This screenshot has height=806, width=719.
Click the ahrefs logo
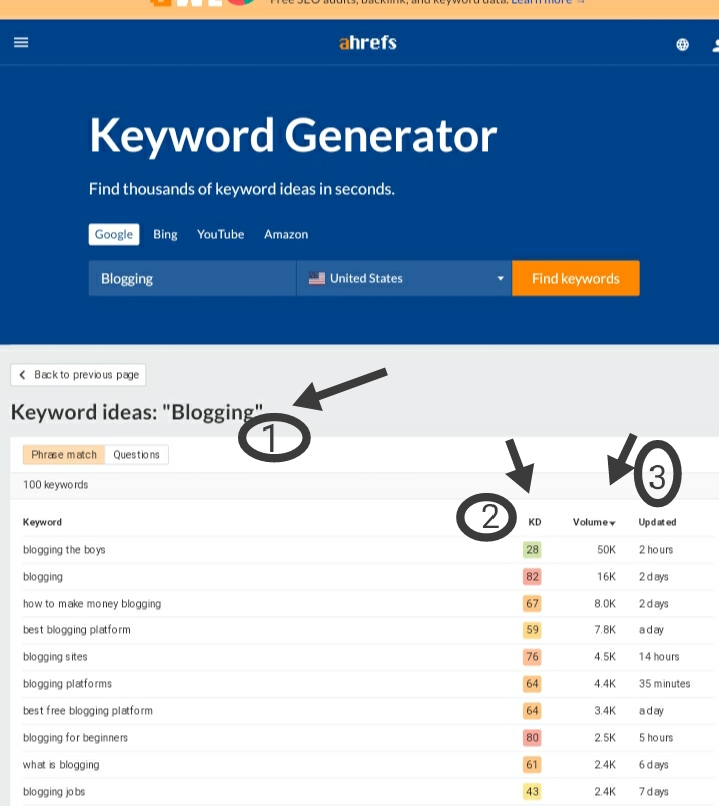pyautogui.click(x=367, y=43)
